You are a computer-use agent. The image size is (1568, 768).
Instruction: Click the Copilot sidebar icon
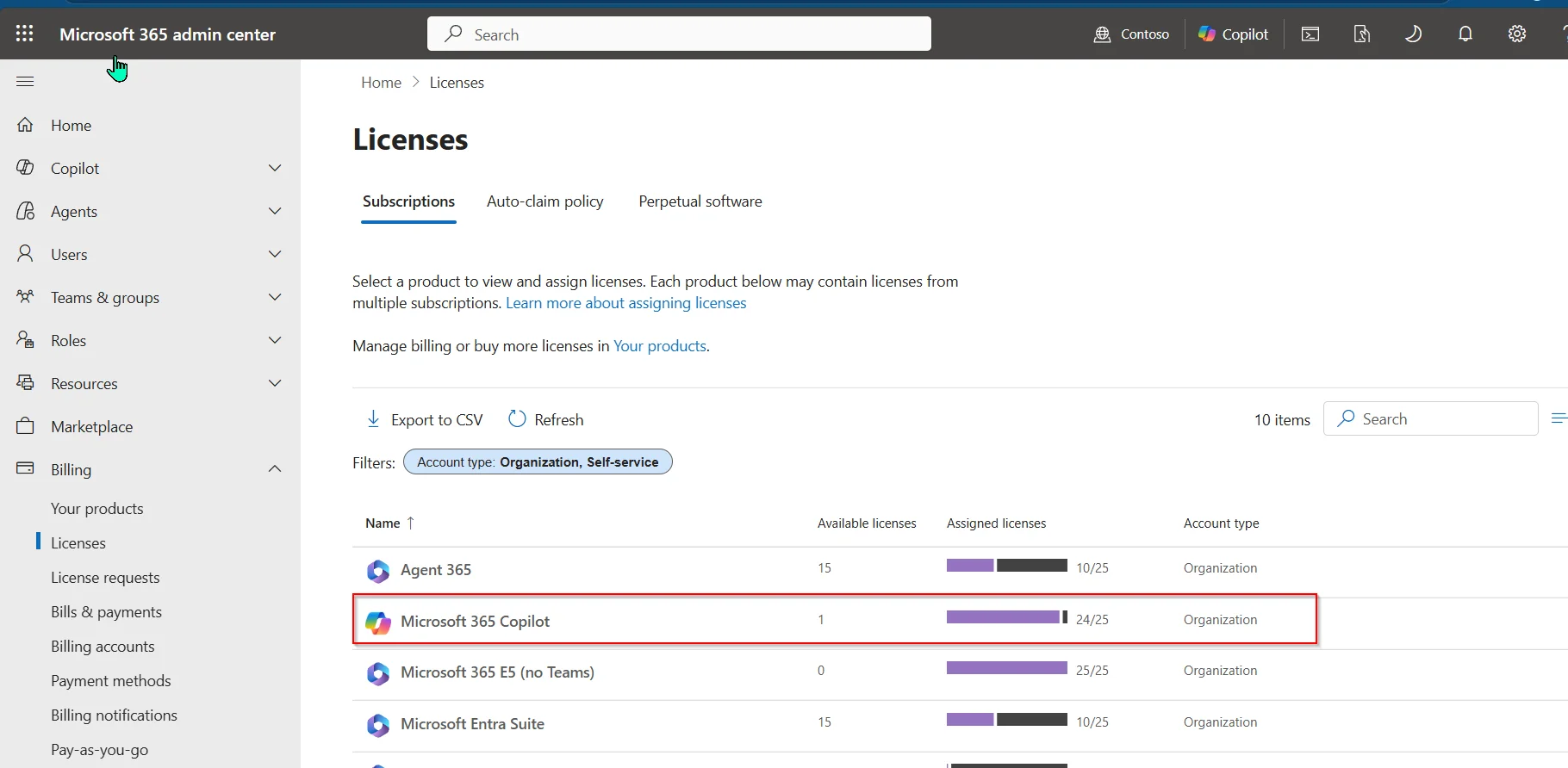[x=25, y=168]
